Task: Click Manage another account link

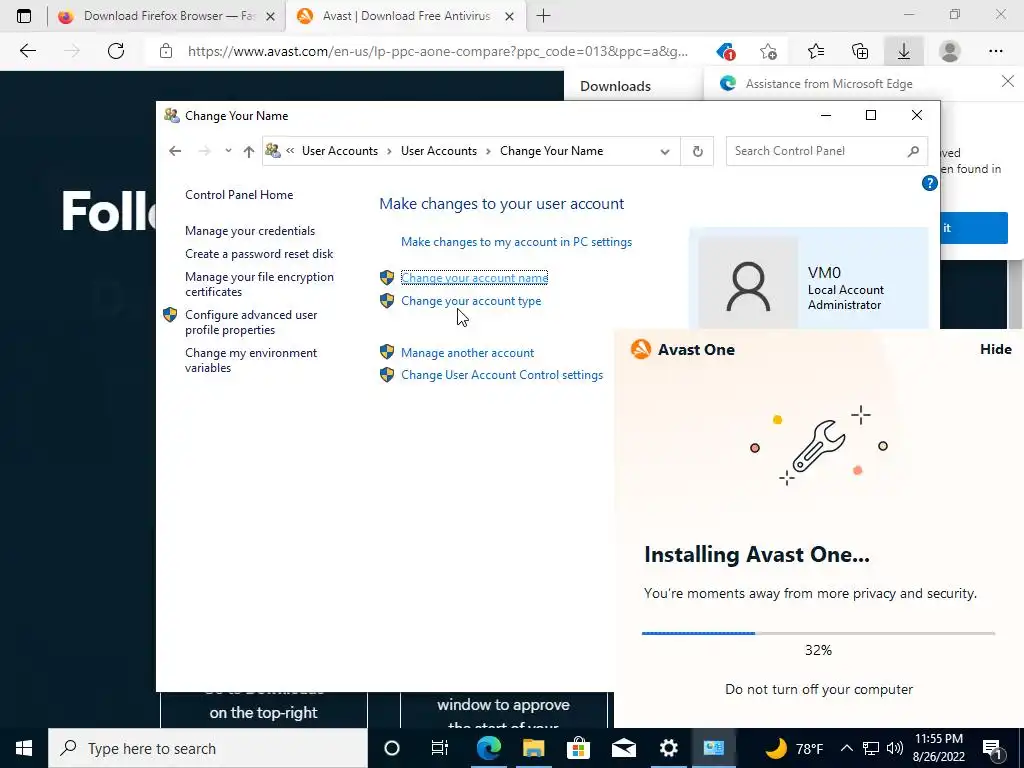Action: 468,353
